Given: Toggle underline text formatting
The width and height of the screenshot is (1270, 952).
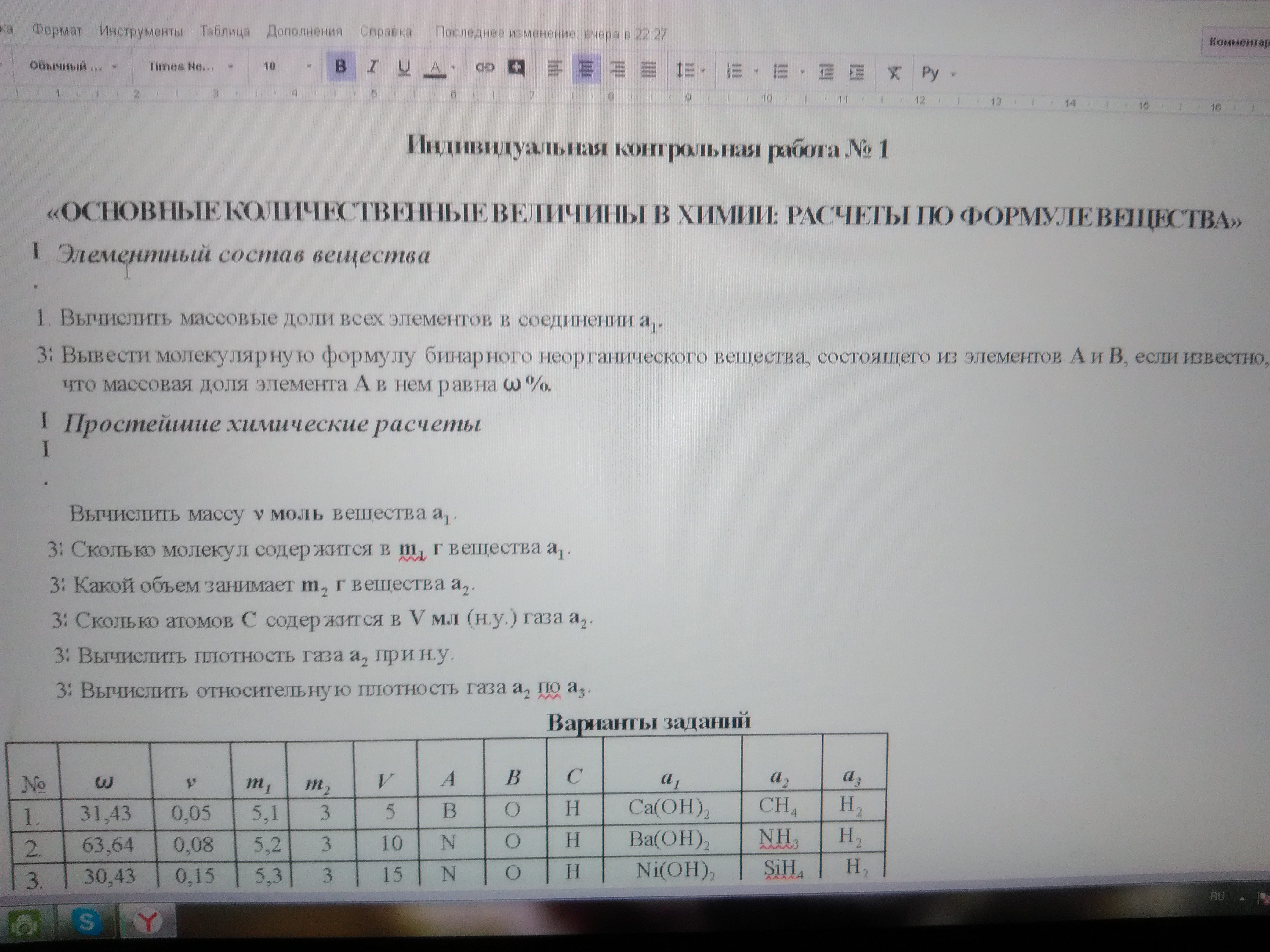Looking at the screenshot, I should tap(404, 68).
